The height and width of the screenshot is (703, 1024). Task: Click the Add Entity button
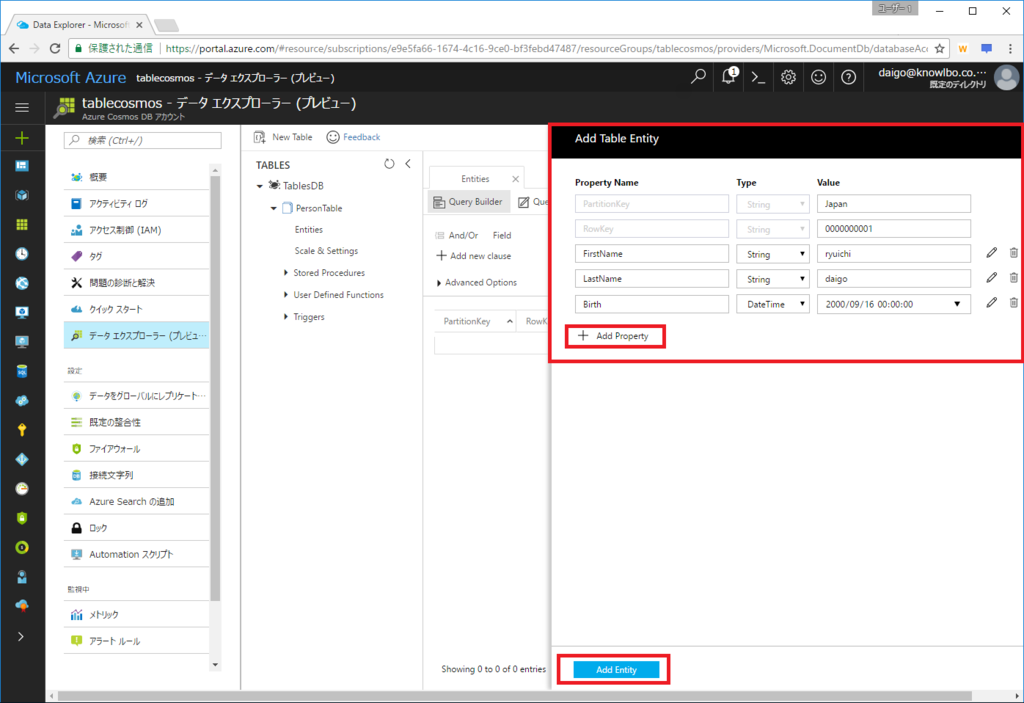tap(616, 670)
